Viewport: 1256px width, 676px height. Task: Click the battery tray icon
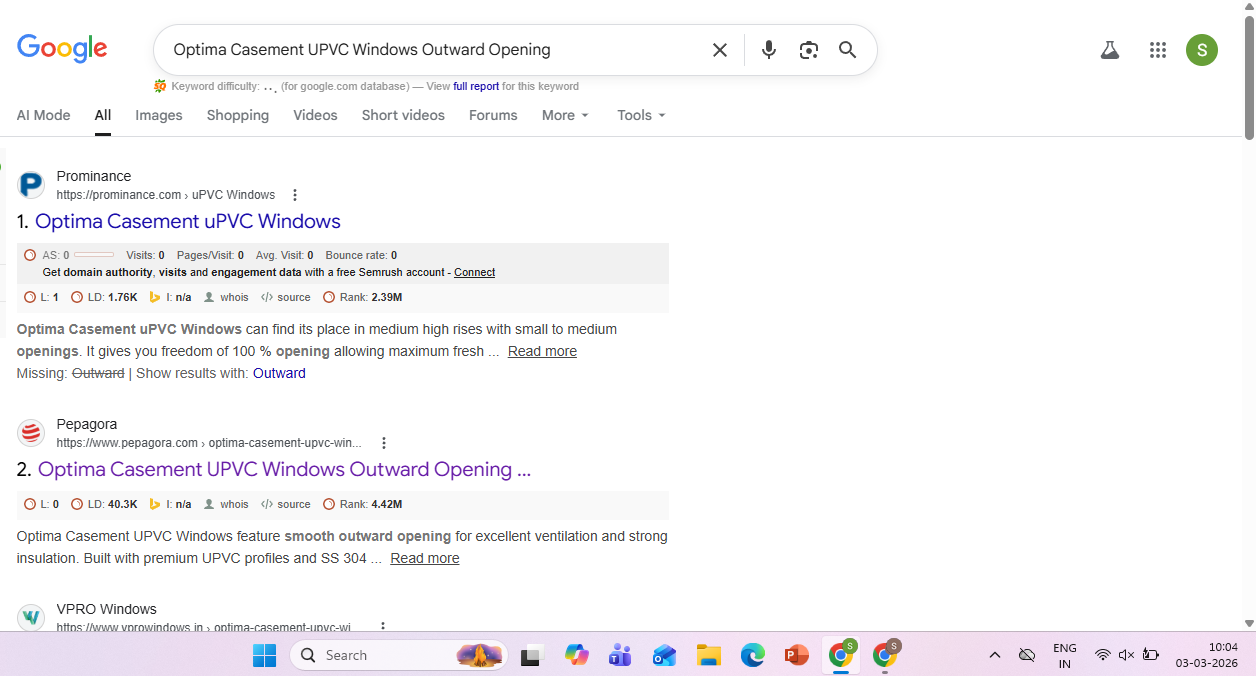pos(1151,655)
